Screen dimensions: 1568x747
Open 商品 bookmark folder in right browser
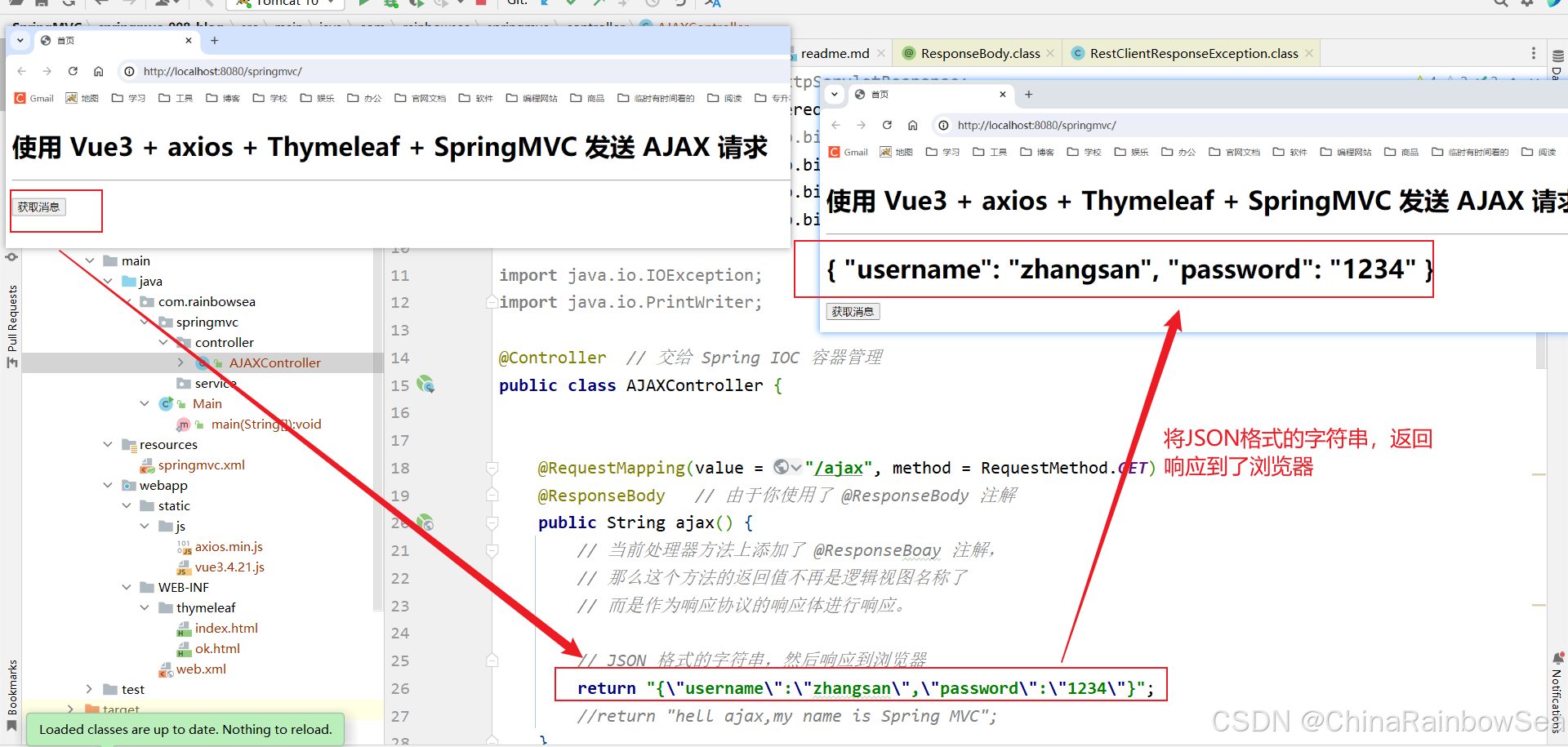[x=1402, y=152]
